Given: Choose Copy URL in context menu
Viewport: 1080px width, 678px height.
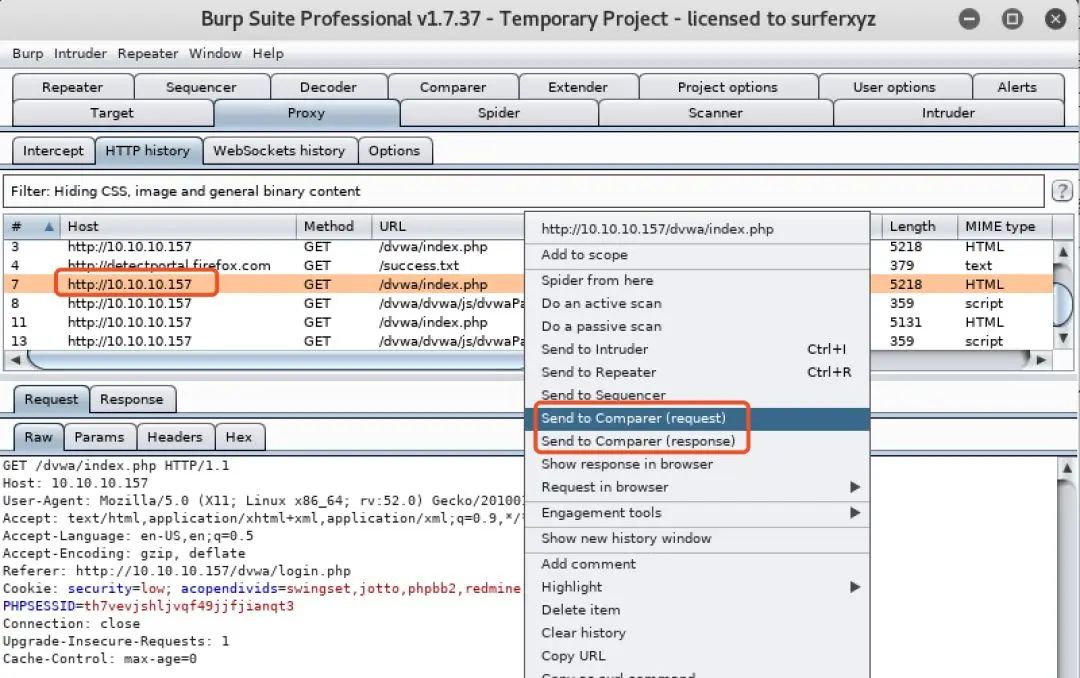Looking at the screenshot, I should pyautogui.click(x=697, y=656).
